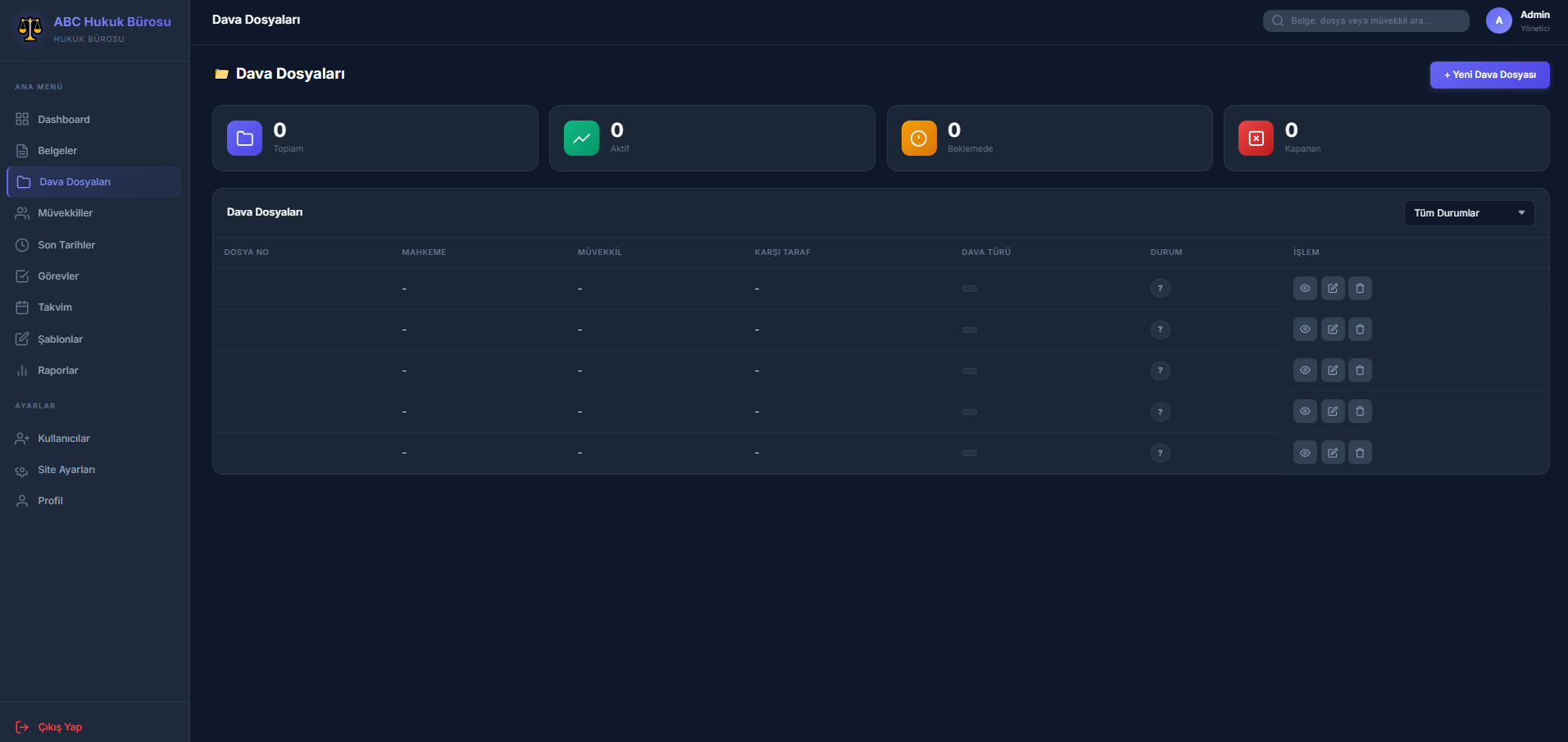View the third row's case file with the eye icon
Viewport: 1568px width, 742px height.
[x=1305, y=370]
